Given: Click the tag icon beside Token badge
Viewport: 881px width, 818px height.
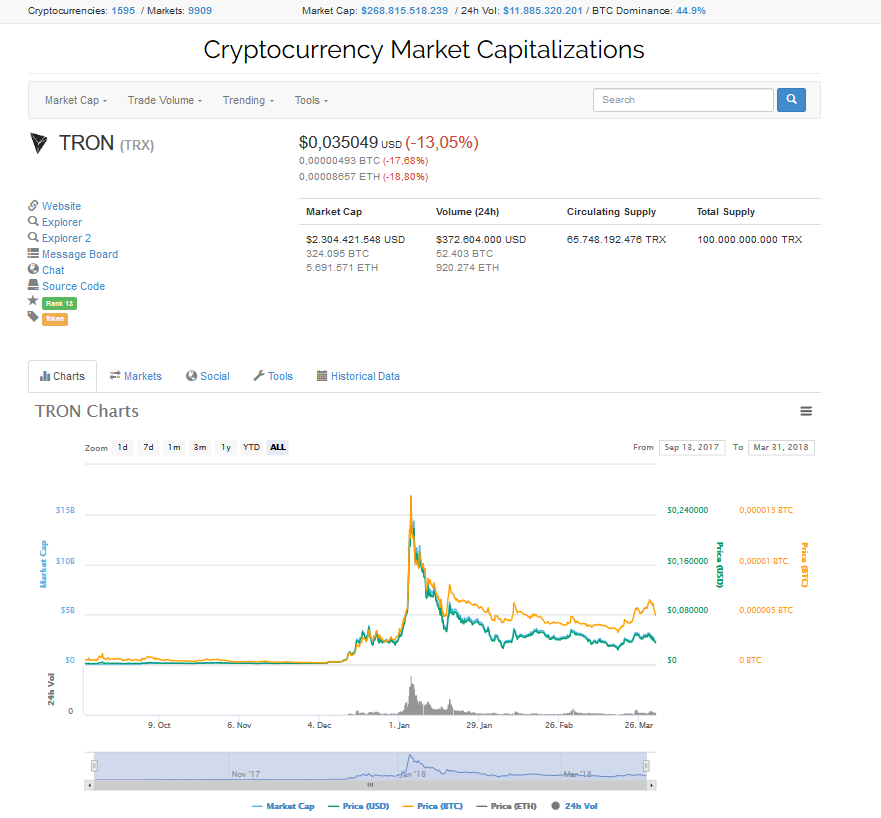Looking at the screenshot, I should (33, 317).
